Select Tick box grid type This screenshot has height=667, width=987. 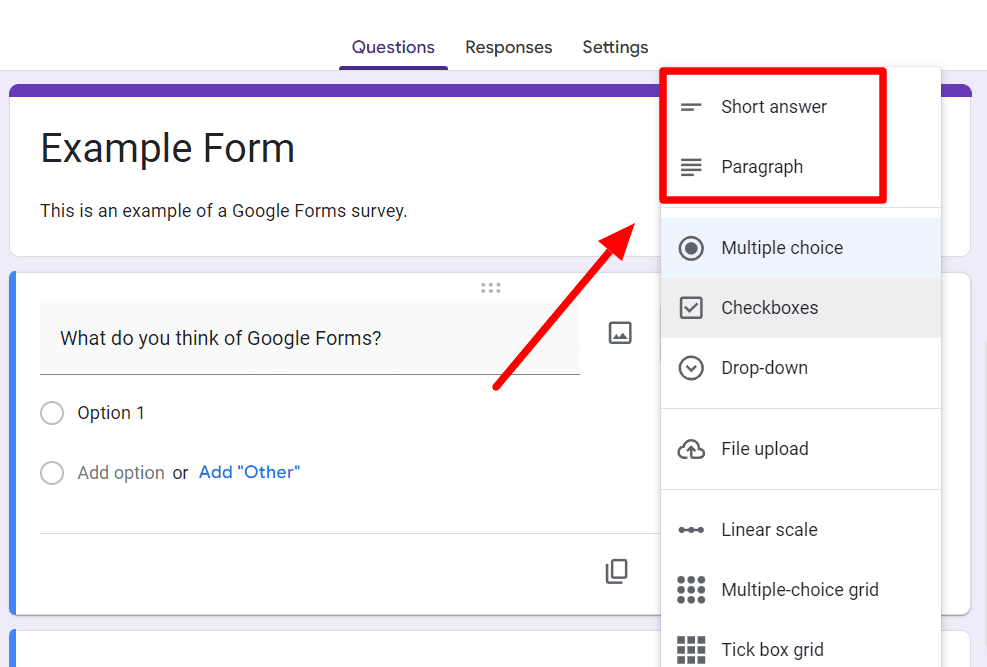click(x=801, y=649)
